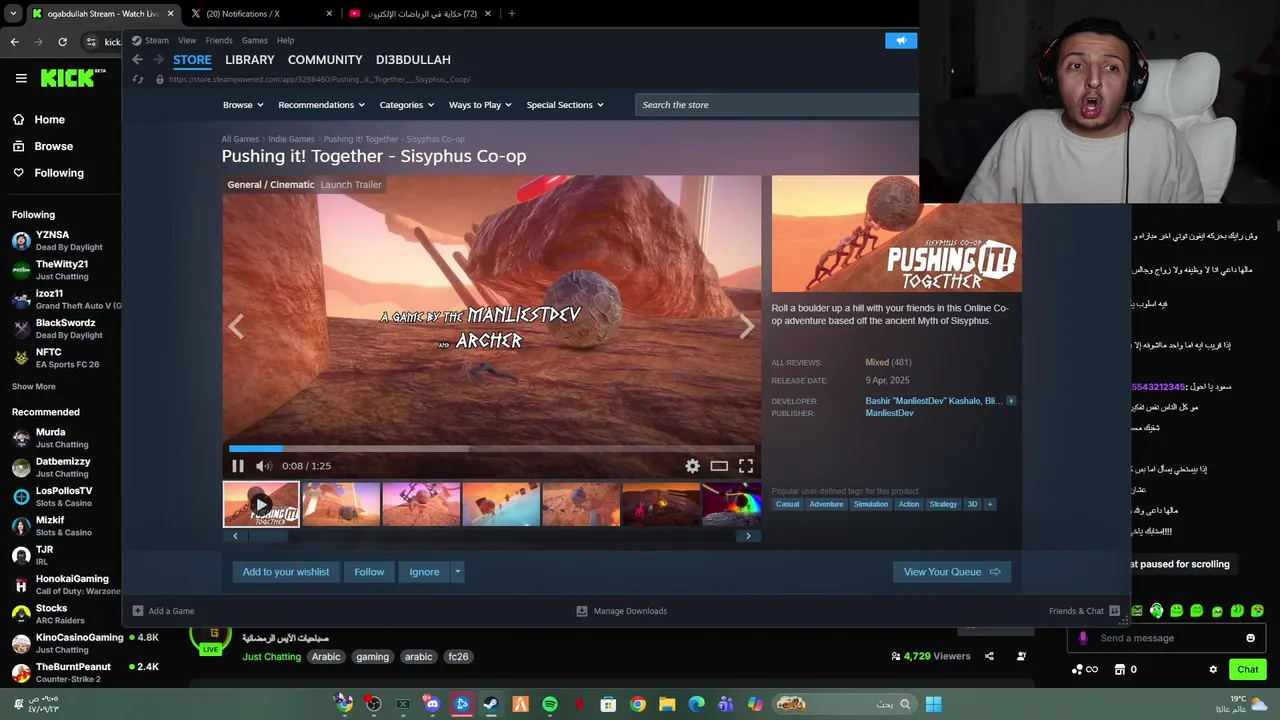Click the green Chat send button

tap(1247, 669)
